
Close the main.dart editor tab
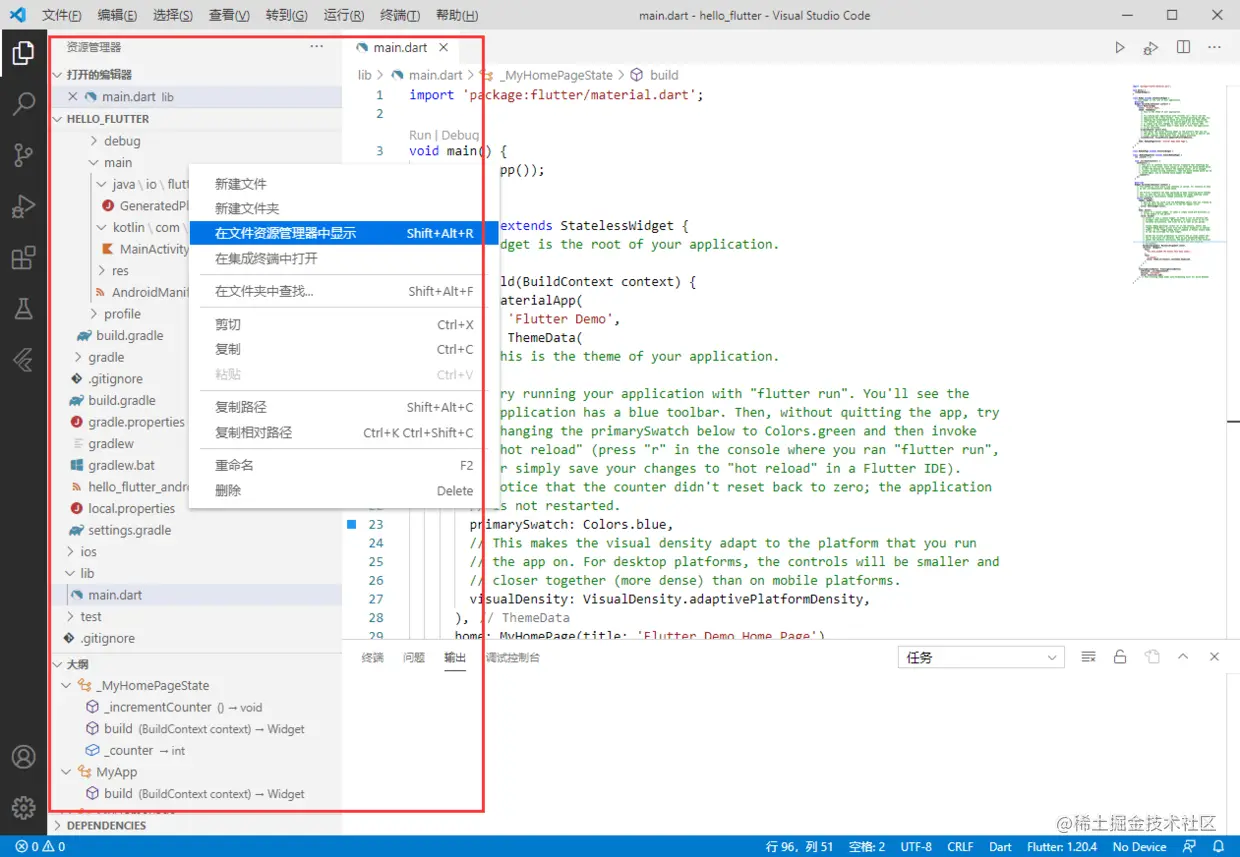443,47
